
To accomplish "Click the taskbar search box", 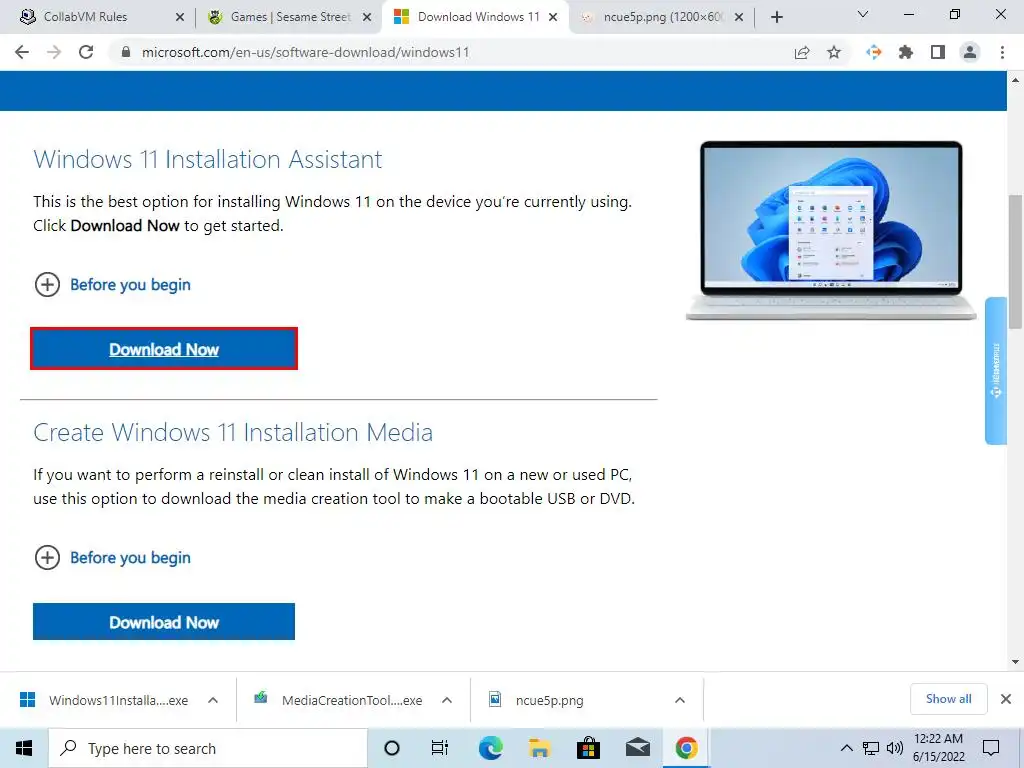I will (x=208, y=748).
